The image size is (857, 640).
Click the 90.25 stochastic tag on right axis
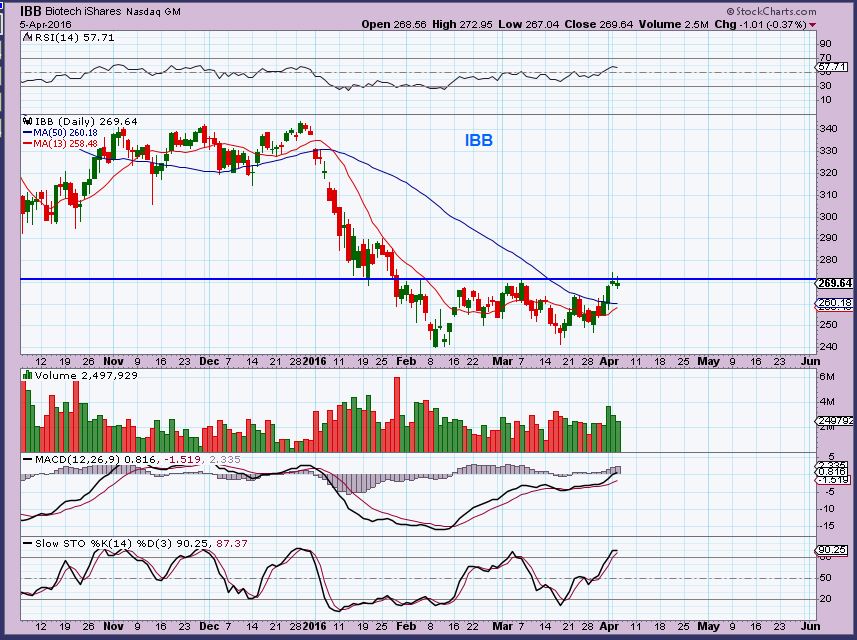[832, 550]
